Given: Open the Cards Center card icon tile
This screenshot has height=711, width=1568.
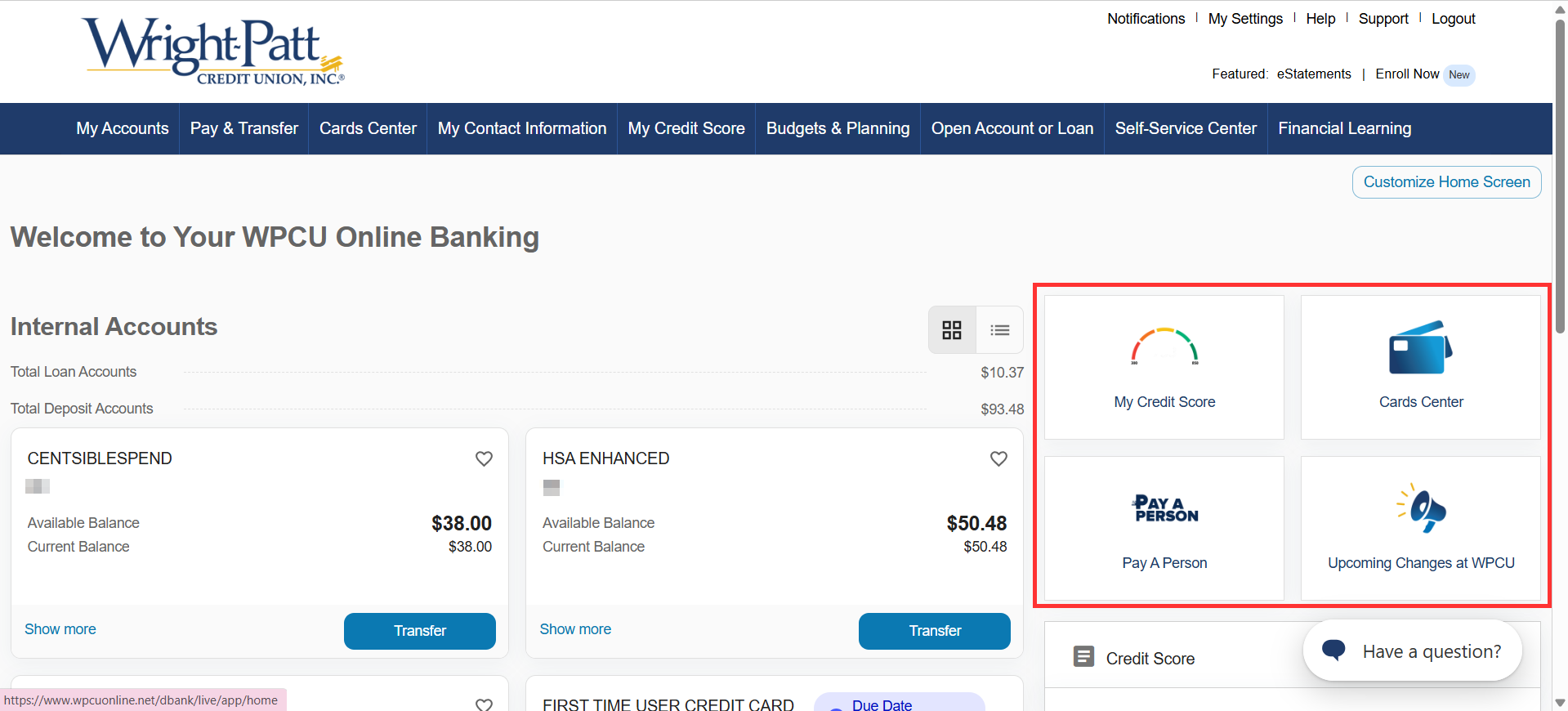Looking at the screenshot, I should tap(1420, 347).
